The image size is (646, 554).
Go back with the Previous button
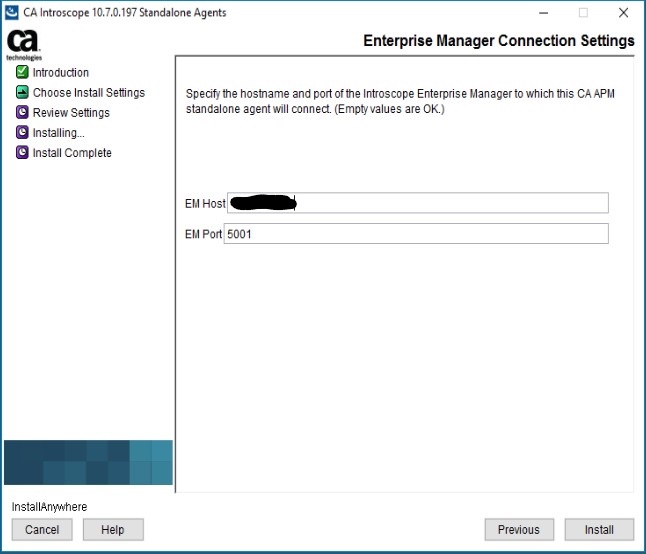[519, 529]
